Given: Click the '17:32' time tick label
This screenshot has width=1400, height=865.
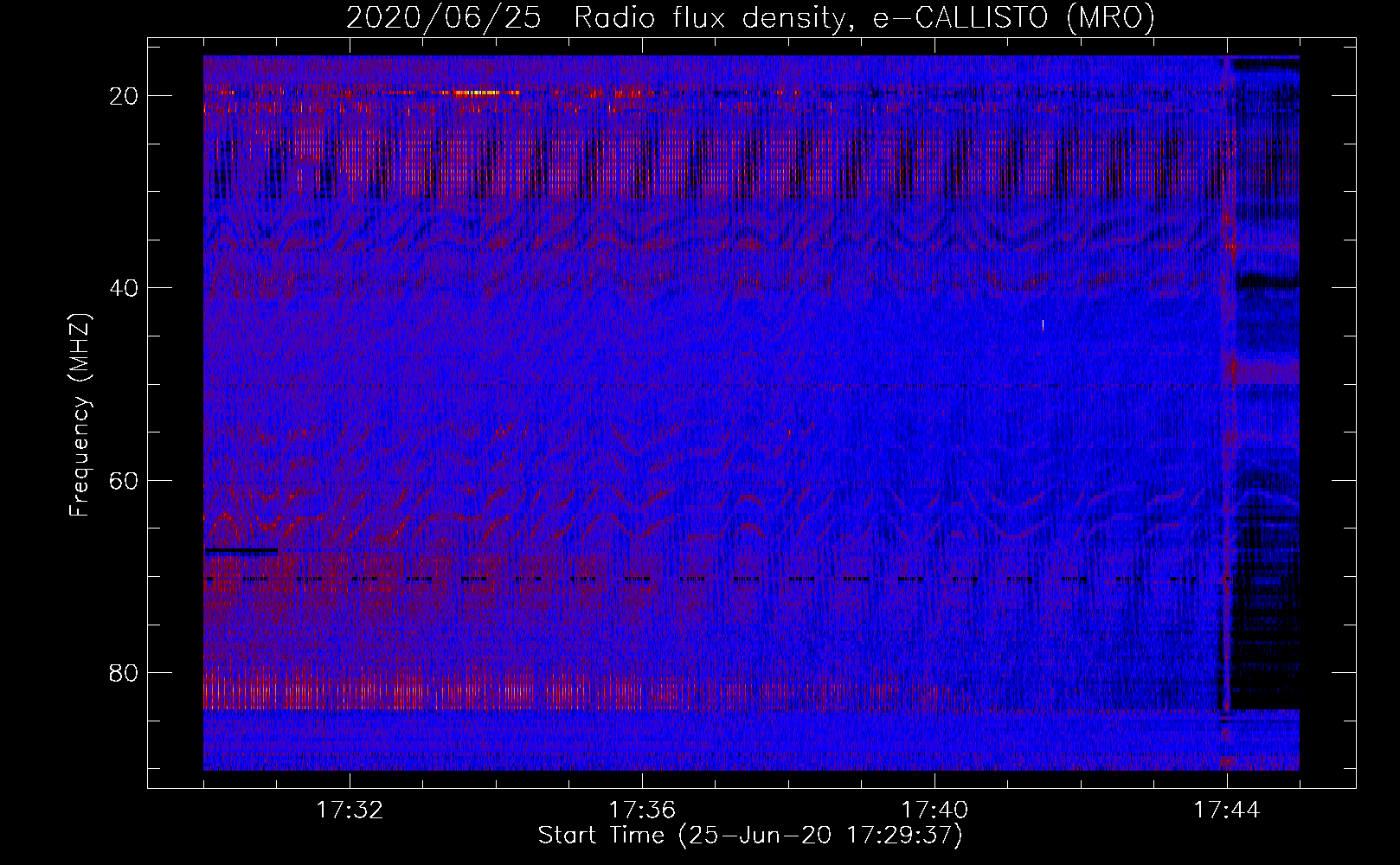Looking at the screenshot, I should 350,811.
